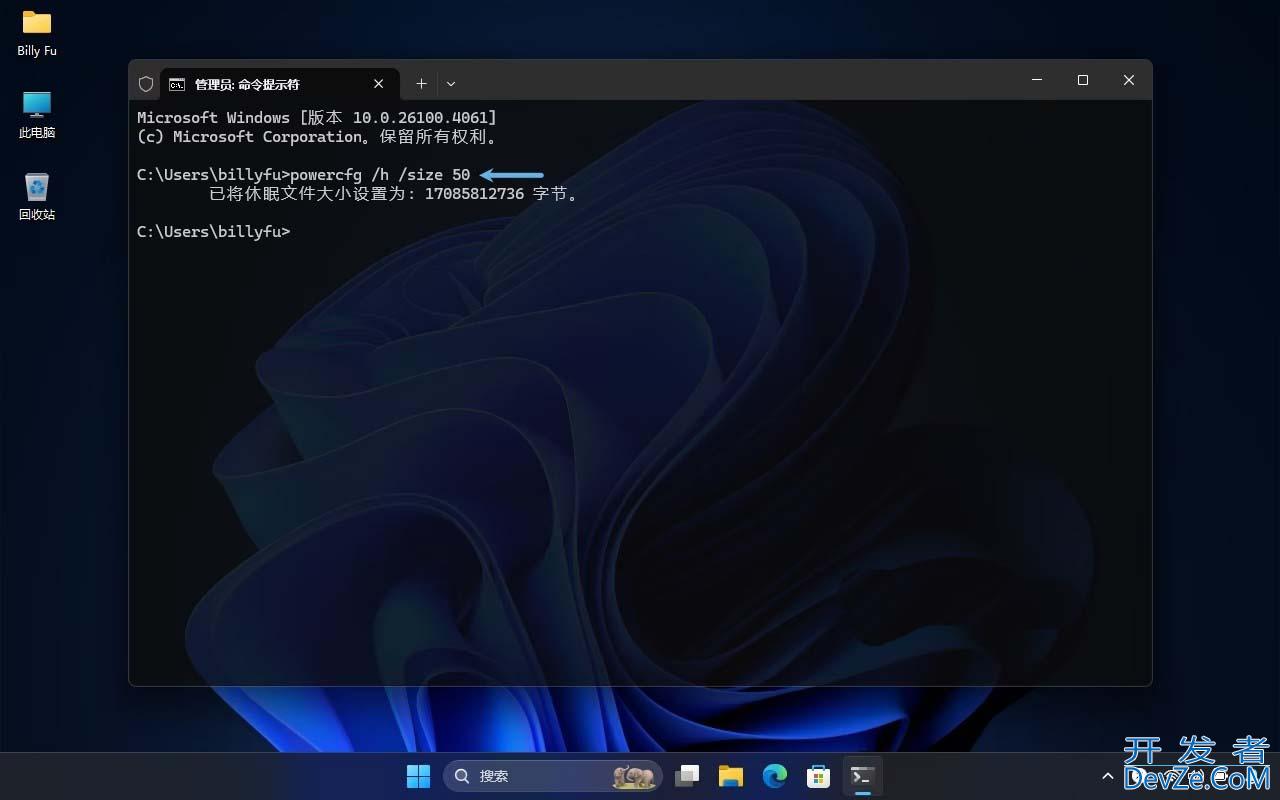Close the 命令提示符 tab
1280x800 pixels.
[379, 84]
